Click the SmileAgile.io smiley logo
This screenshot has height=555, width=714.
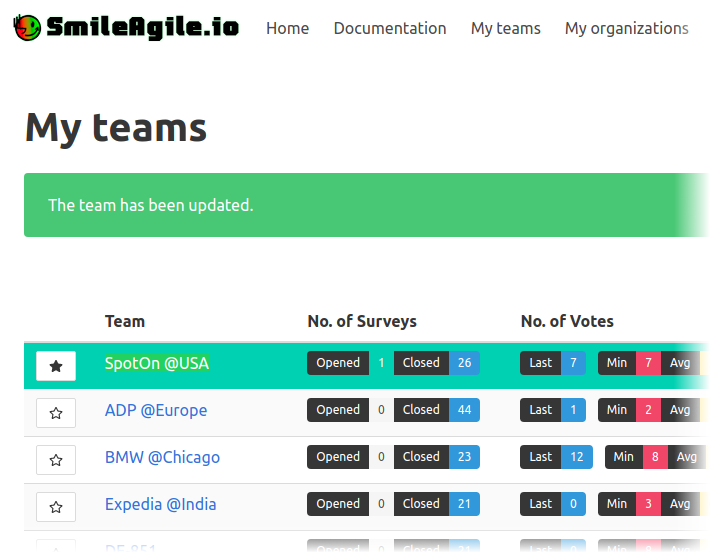27,27
